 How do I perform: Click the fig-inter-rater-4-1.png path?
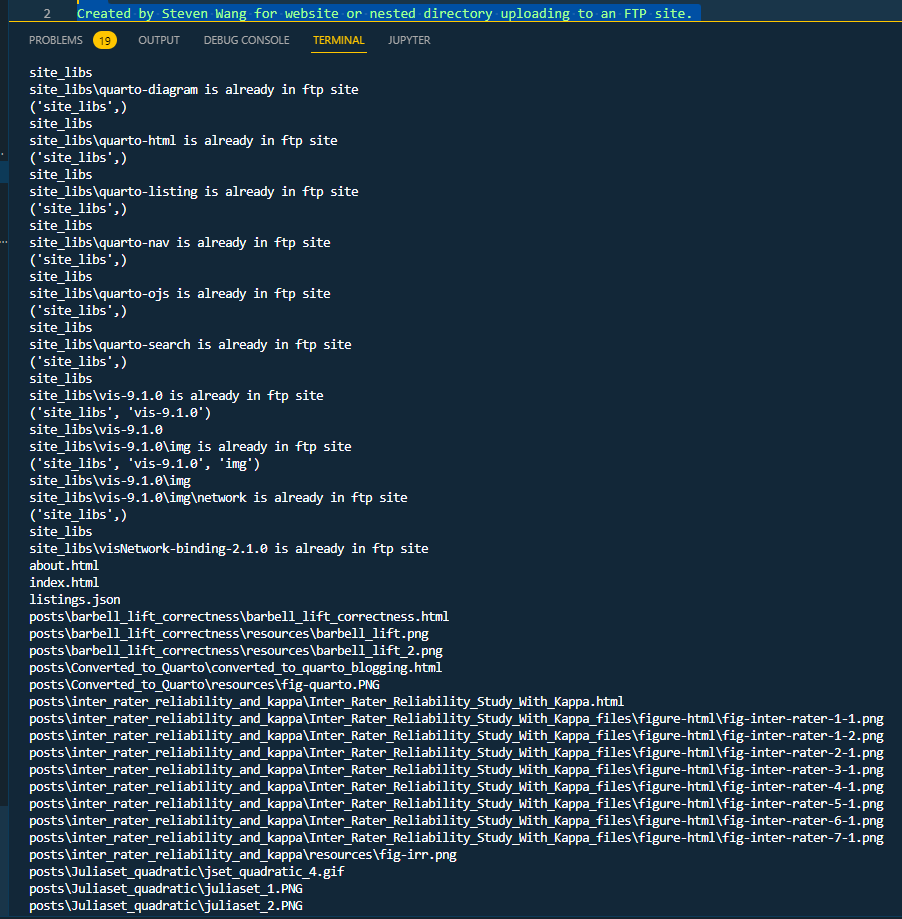[x=456, y=787]
